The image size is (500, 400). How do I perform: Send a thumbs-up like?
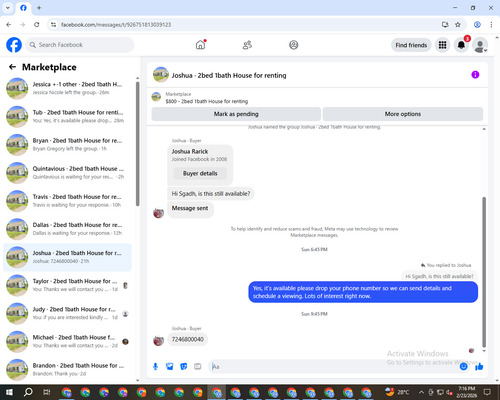coord(479,367)
